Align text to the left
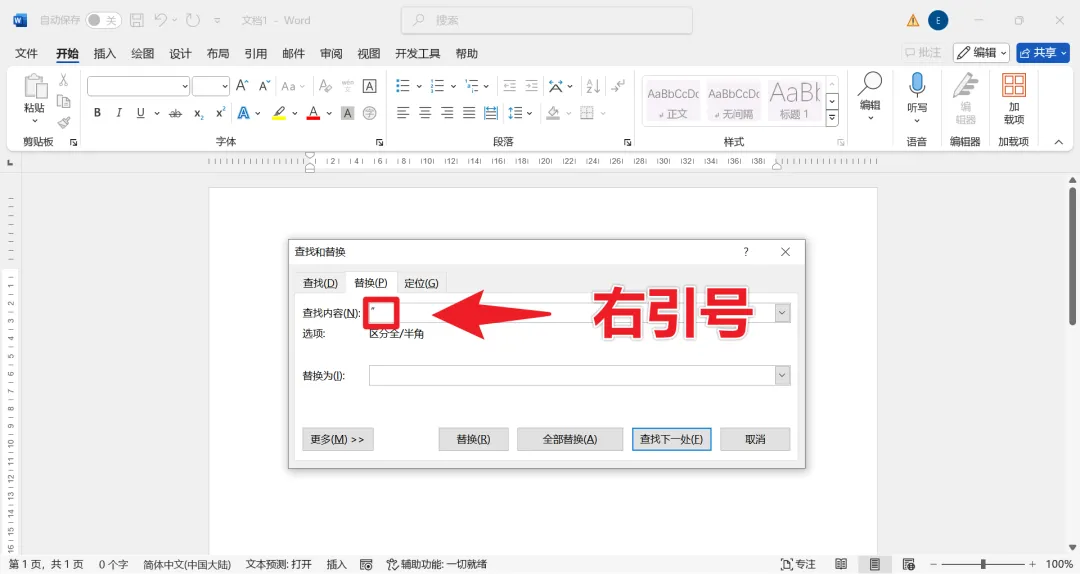This screenshot has width=1080, height=574. click(403, 113)
